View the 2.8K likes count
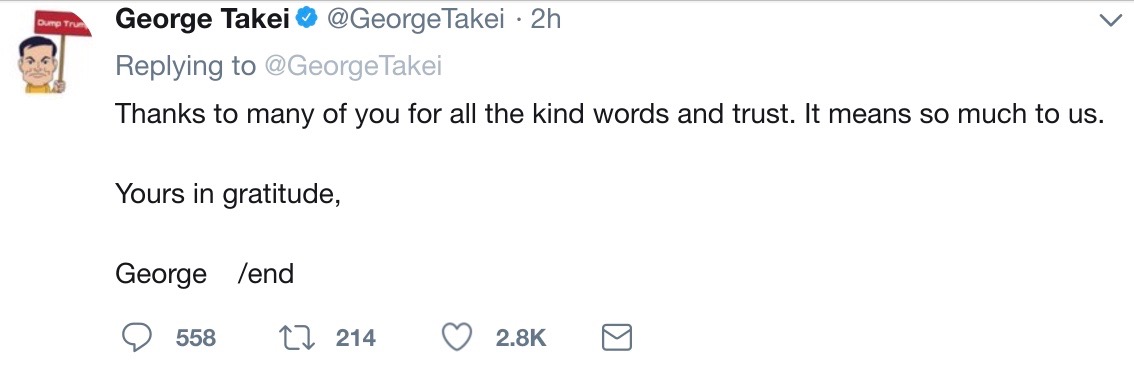Screen dimensions: 1134x365 [521, 338]
